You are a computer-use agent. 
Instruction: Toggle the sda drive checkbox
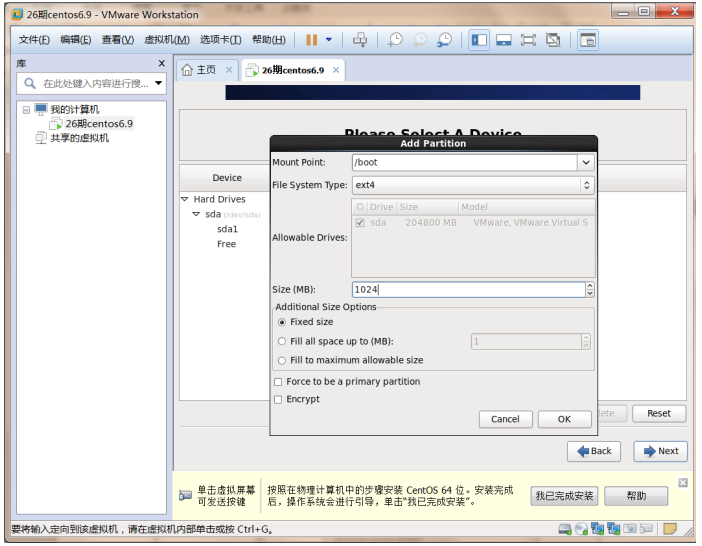[360, 222]
